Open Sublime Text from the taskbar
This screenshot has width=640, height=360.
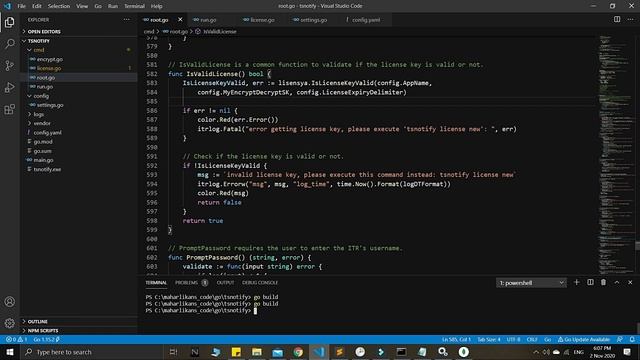point(339,352)
